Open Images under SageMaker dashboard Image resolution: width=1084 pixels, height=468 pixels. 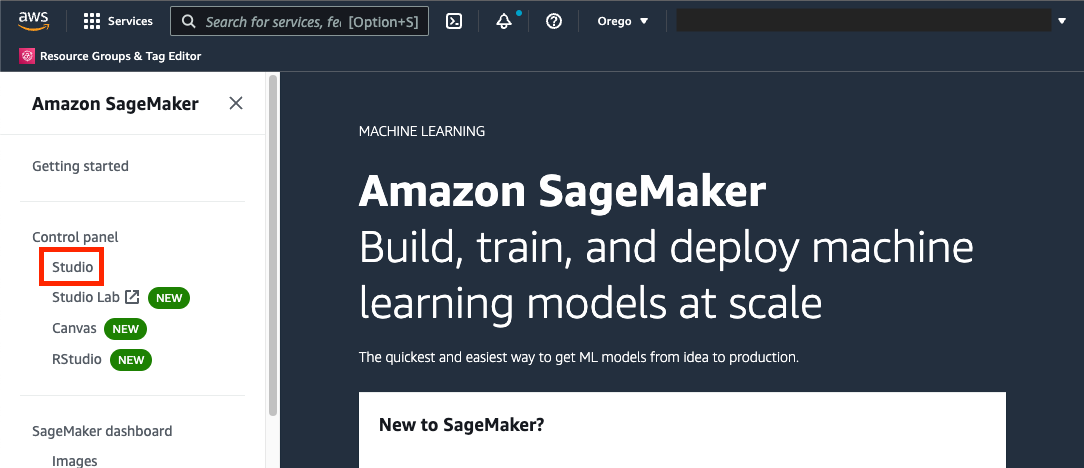[x=75, y=460]
